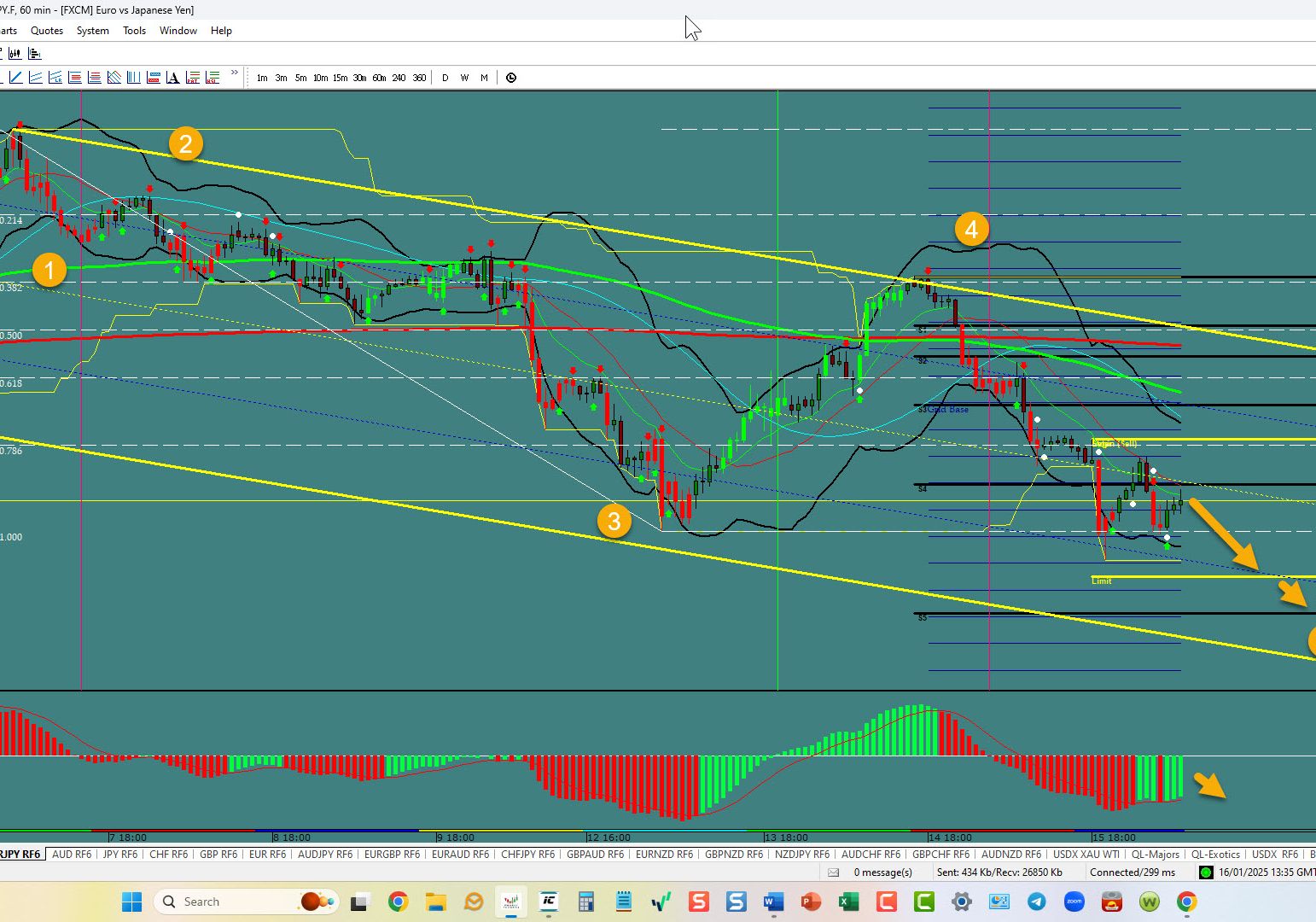This screenshot has height=922, width=1316.
Task: Open the Tools menu
Action: point(134,31)
